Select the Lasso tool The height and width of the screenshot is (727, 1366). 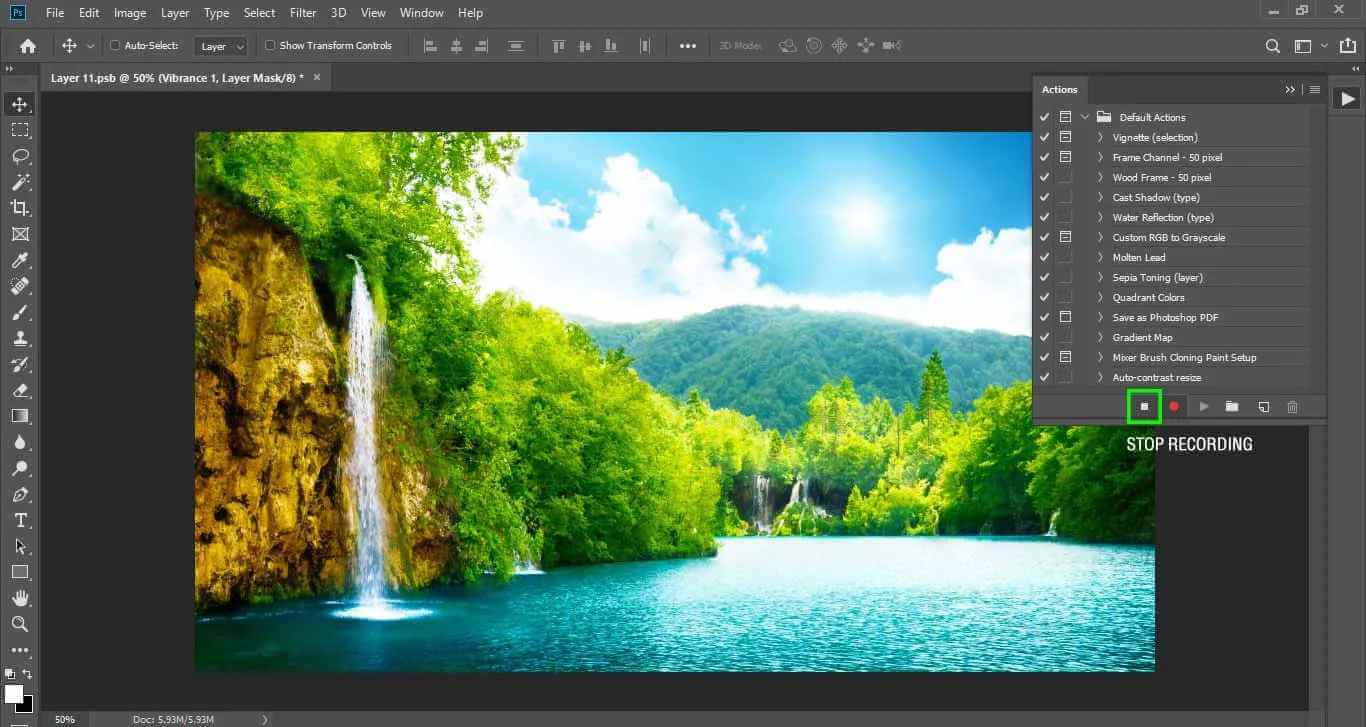point(20,157)
